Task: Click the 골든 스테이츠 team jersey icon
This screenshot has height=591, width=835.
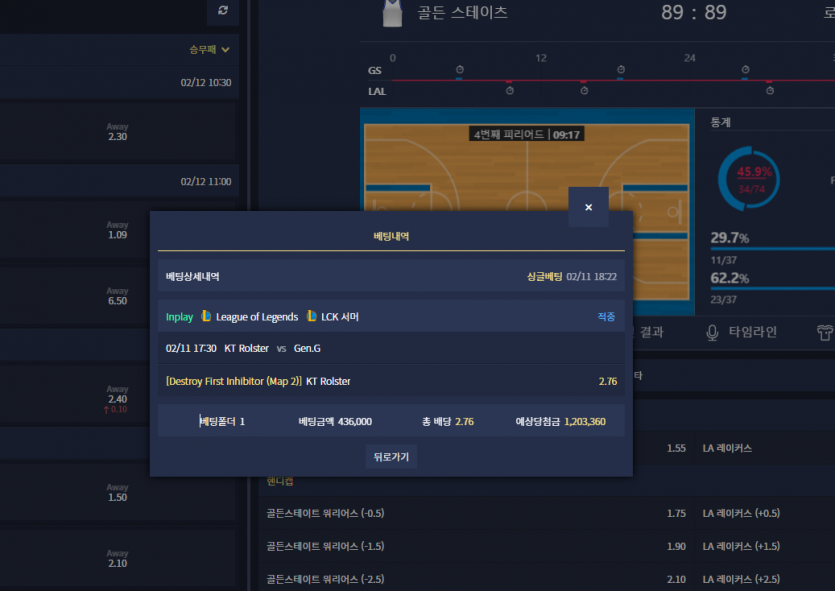Action: click(x=392, y=12)
